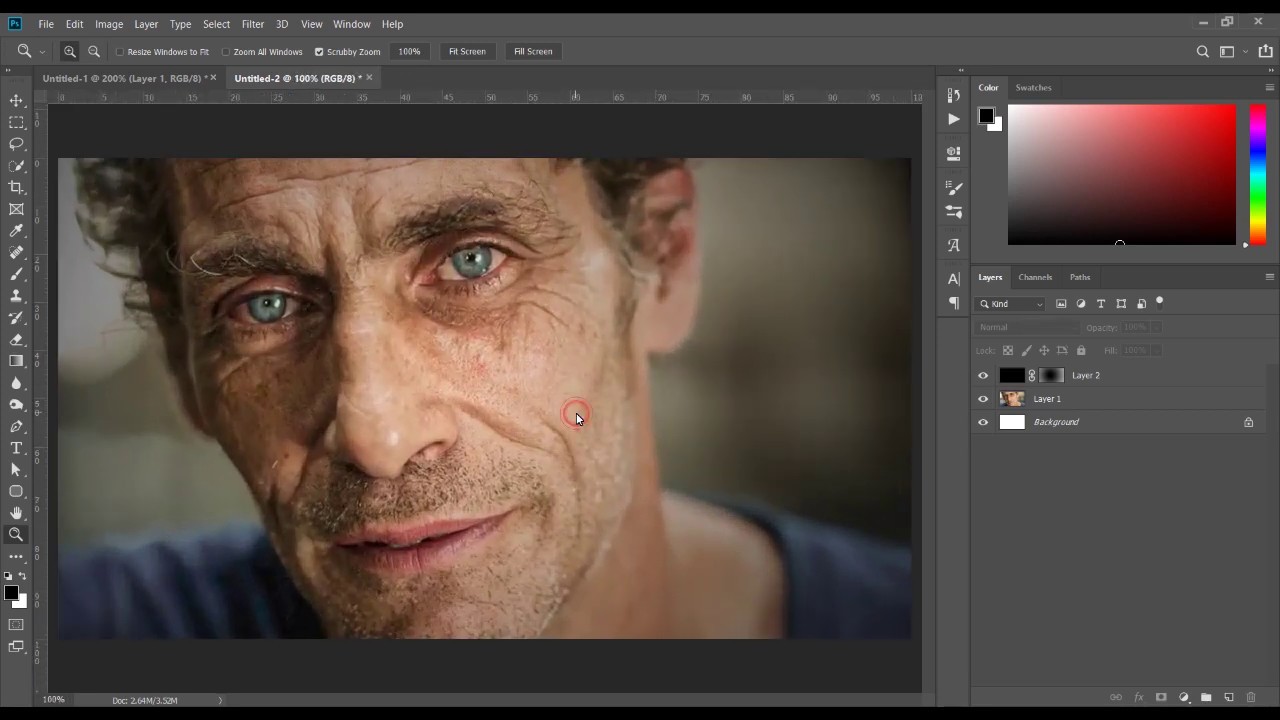This screenshot has width=1280, height=720.
Task: Click the delete layer trash icon
Action: pyautogui.click(x=1250, y=697)
